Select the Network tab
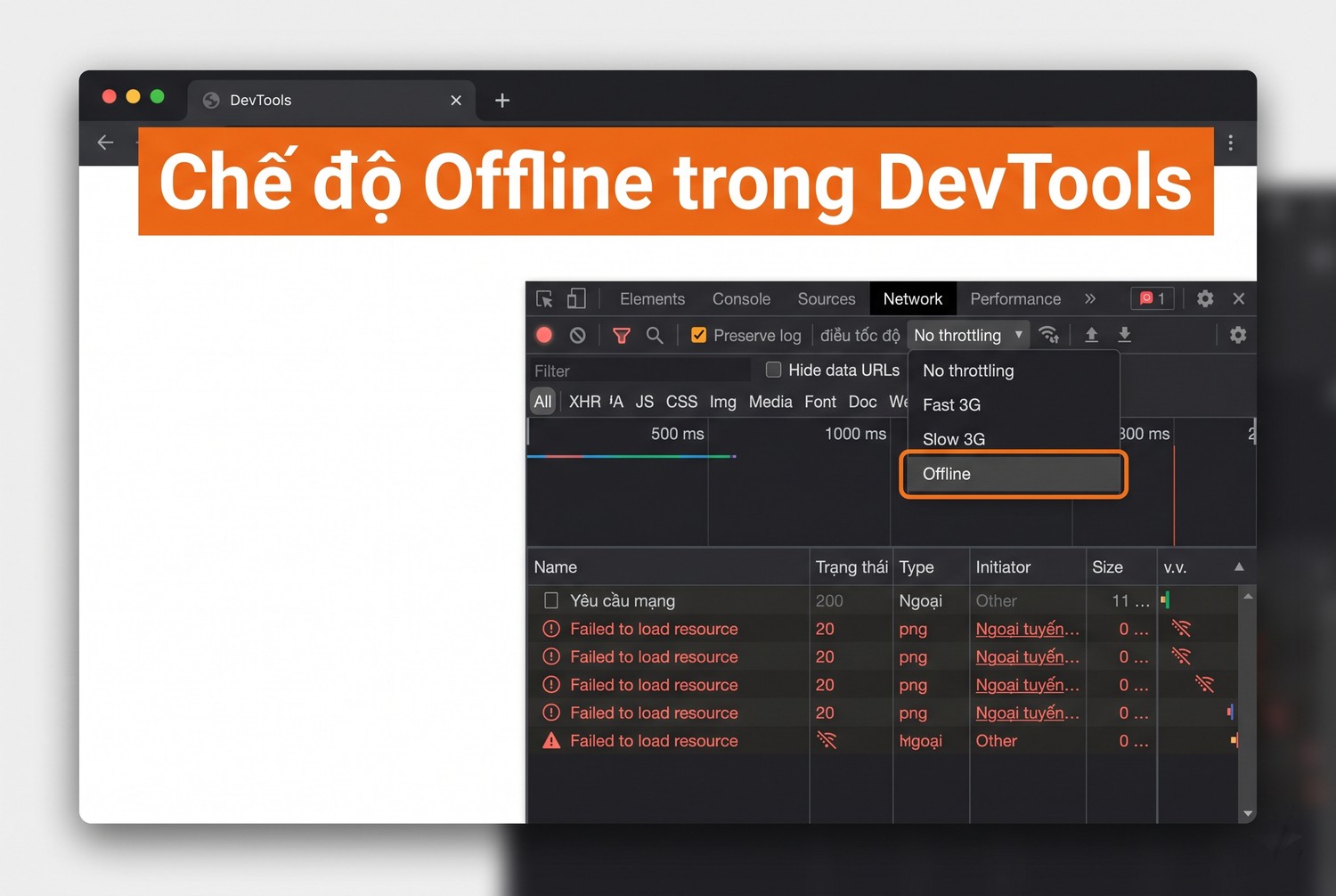The height and width of the screenshot is (896, 1336). [912, 299]
